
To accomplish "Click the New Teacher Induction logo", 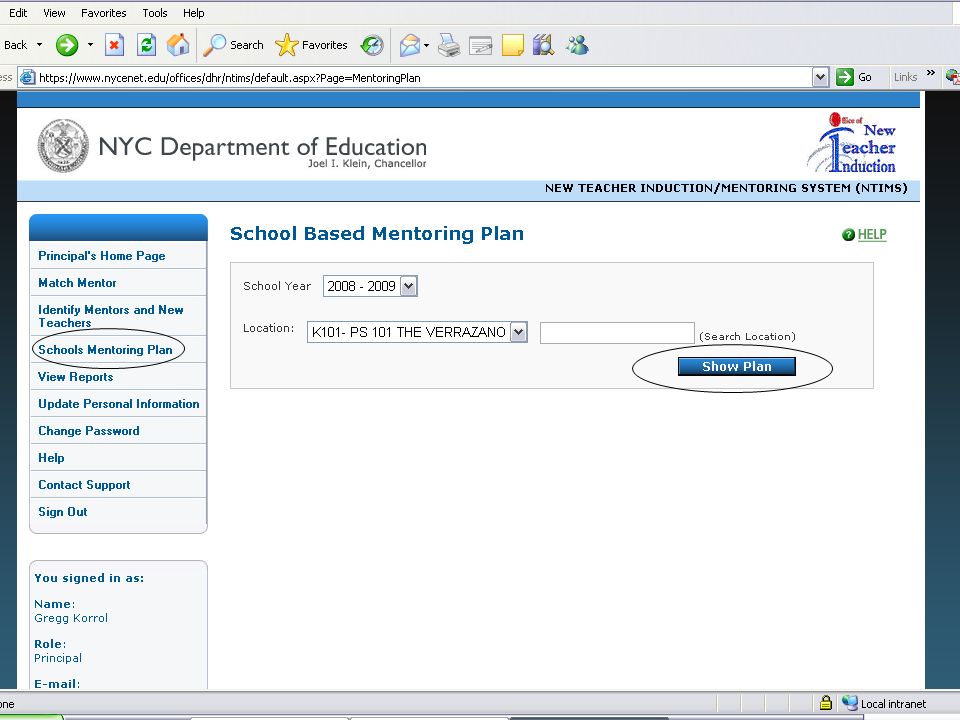I will (x=852, y=143).
